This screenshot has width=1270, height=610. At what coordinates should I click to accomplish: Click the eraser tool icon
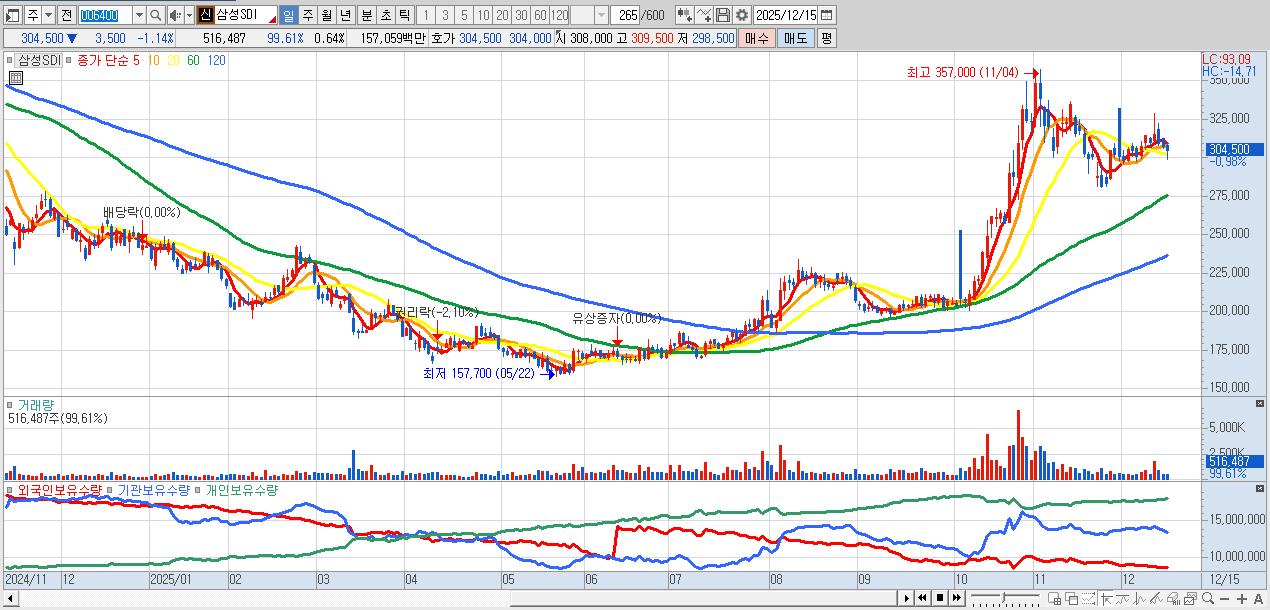[x=1174, y=598]
